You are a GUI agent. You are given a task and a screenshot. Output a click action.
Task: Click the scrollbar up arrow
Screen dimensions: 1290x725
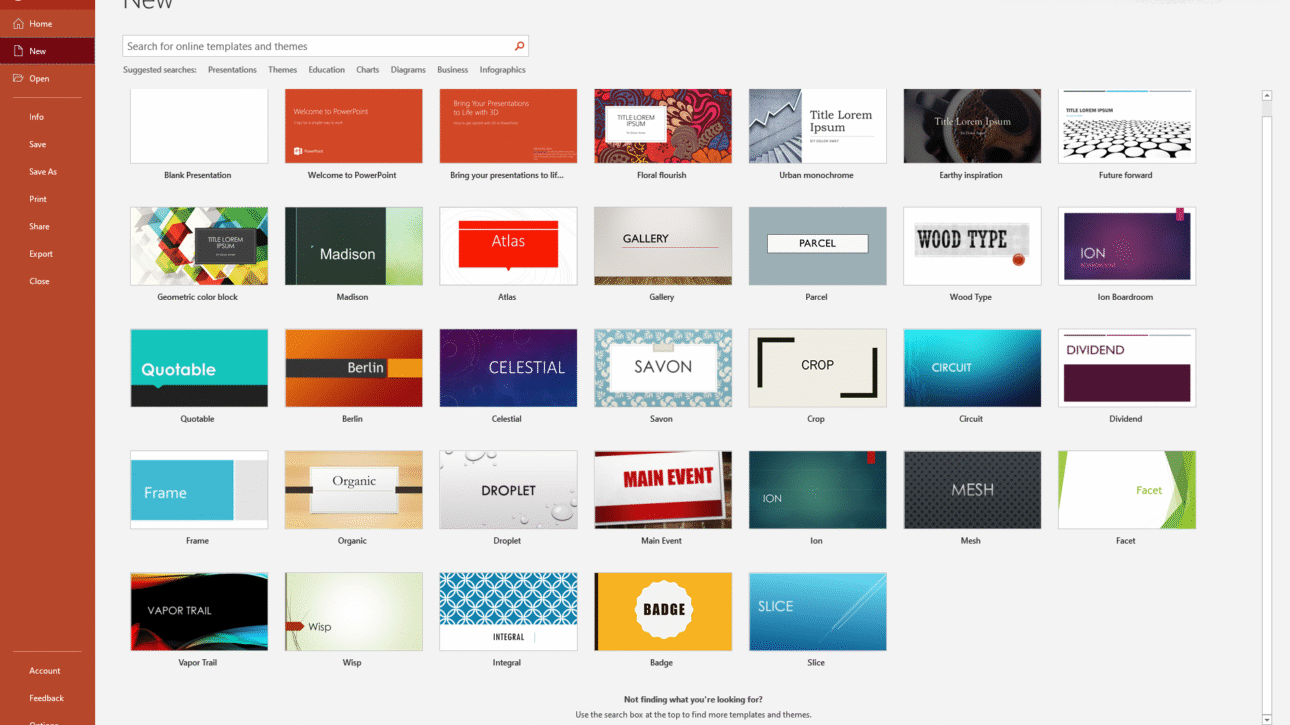coord(1267,96)
